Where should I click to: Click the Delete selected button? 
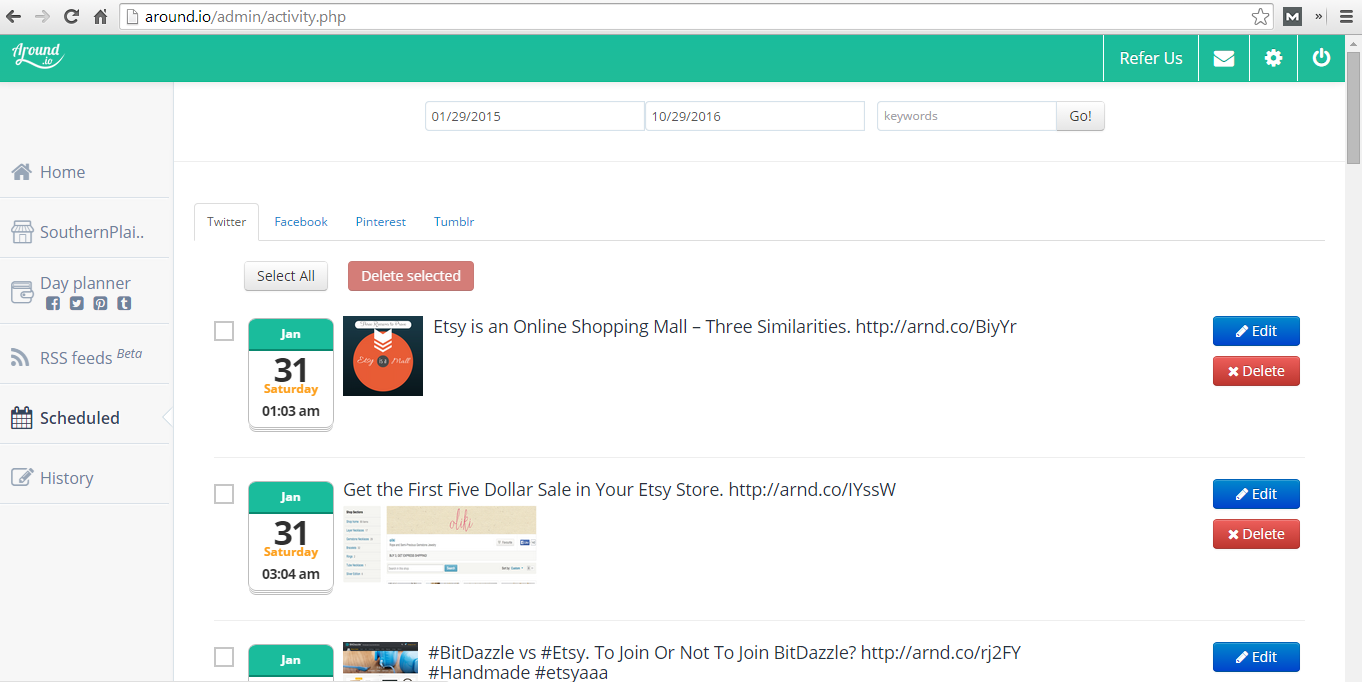click(x=411, y=276)
